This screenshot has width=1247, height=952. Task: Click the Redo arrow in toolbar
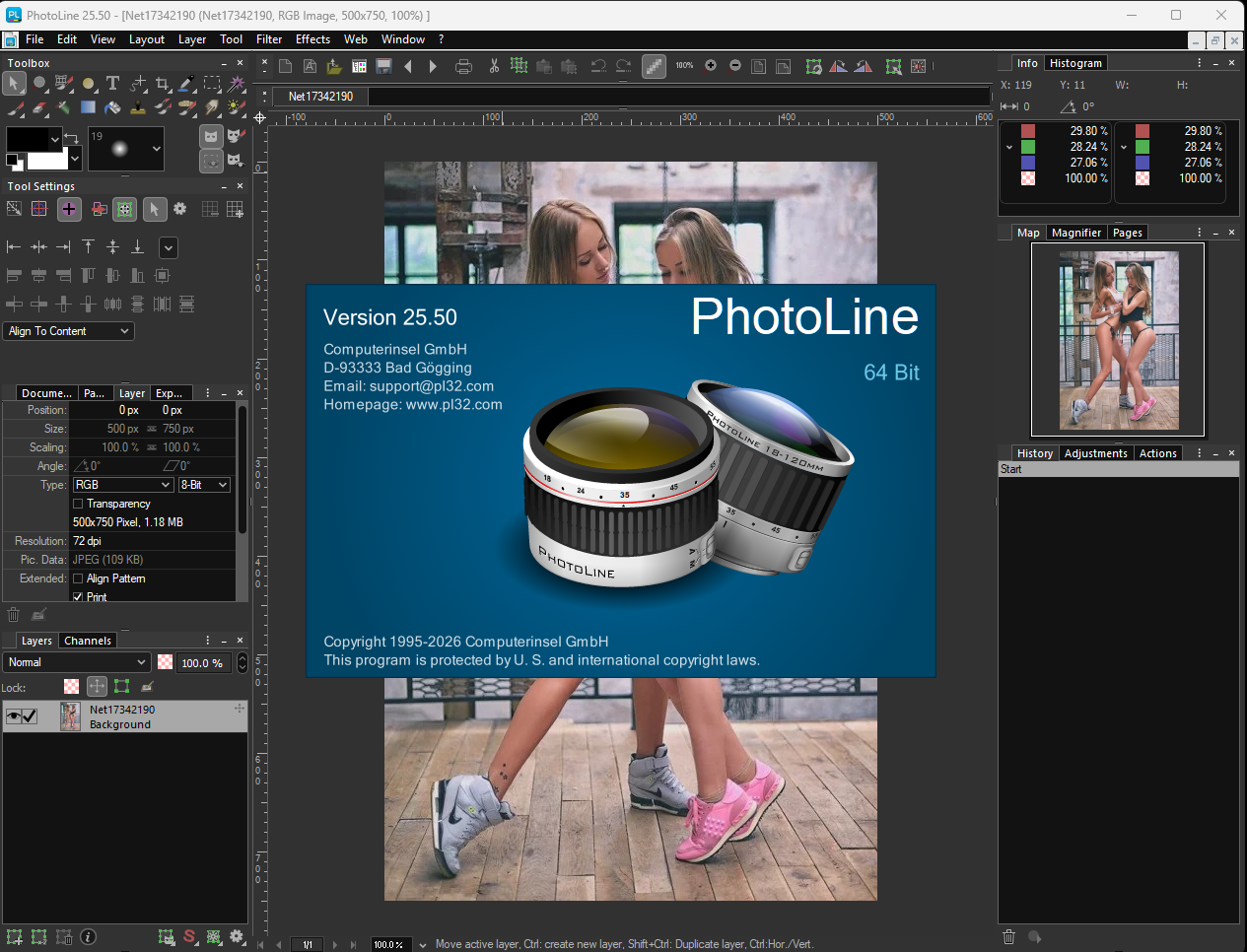(x=623, y=66)
